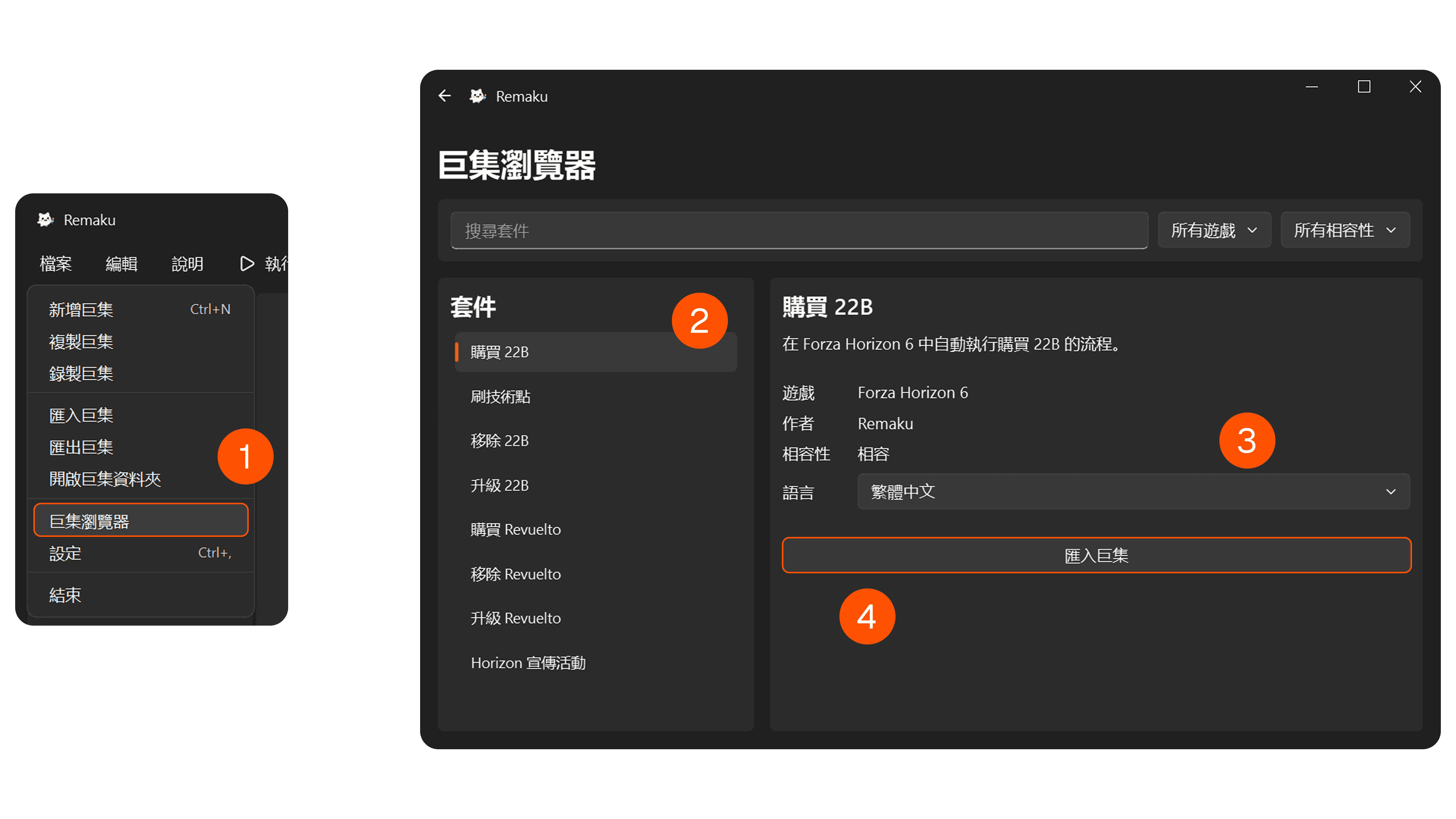
Task: Select the 升級 22B package
Action: pos(596,485)
